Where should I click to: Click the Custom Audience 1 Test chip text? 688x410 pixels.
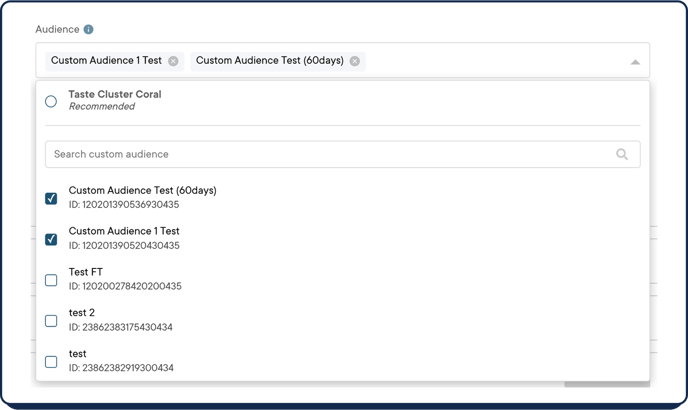click(106, 61)
